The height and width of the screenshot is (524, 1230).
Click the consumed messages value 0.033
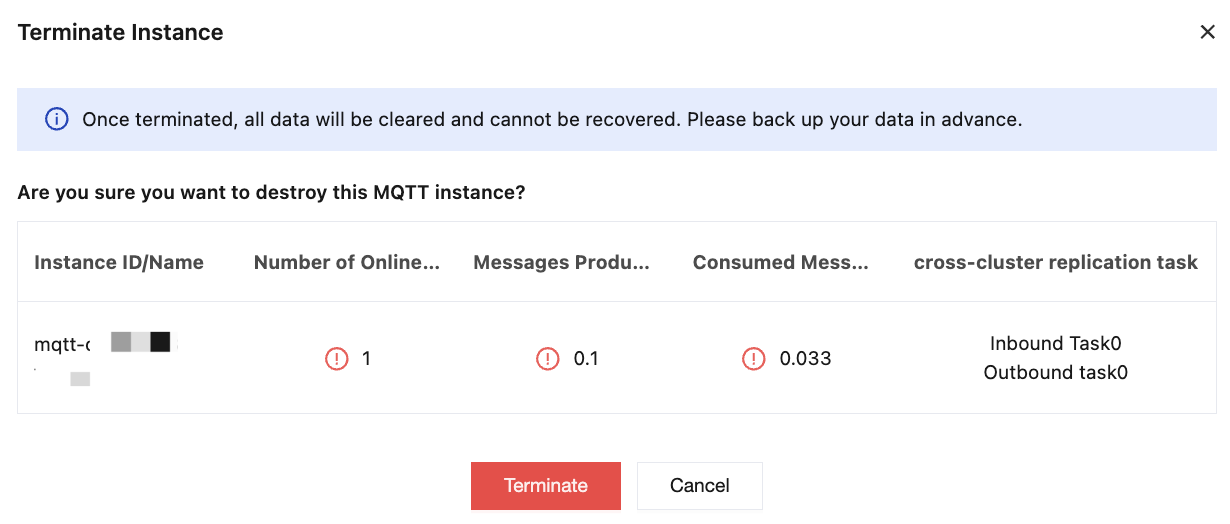805,358
